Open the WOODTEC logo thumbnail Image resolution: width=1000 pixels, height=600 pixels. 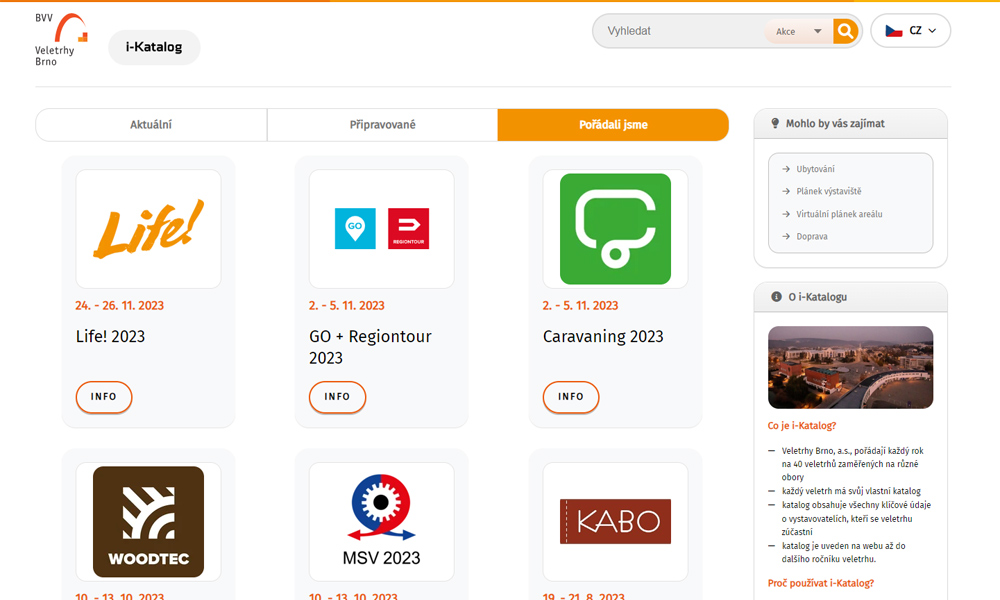coord(149,522)
